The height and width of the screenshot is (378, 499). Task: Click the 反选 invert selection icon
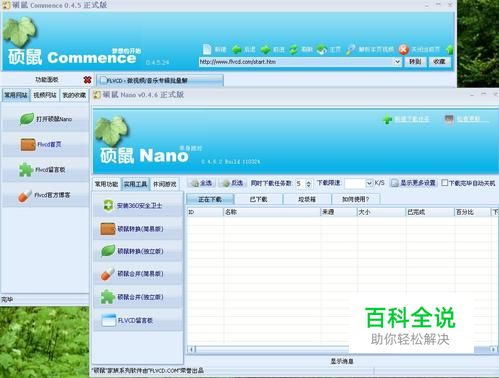pyautogui.click(x=226, y=183)
